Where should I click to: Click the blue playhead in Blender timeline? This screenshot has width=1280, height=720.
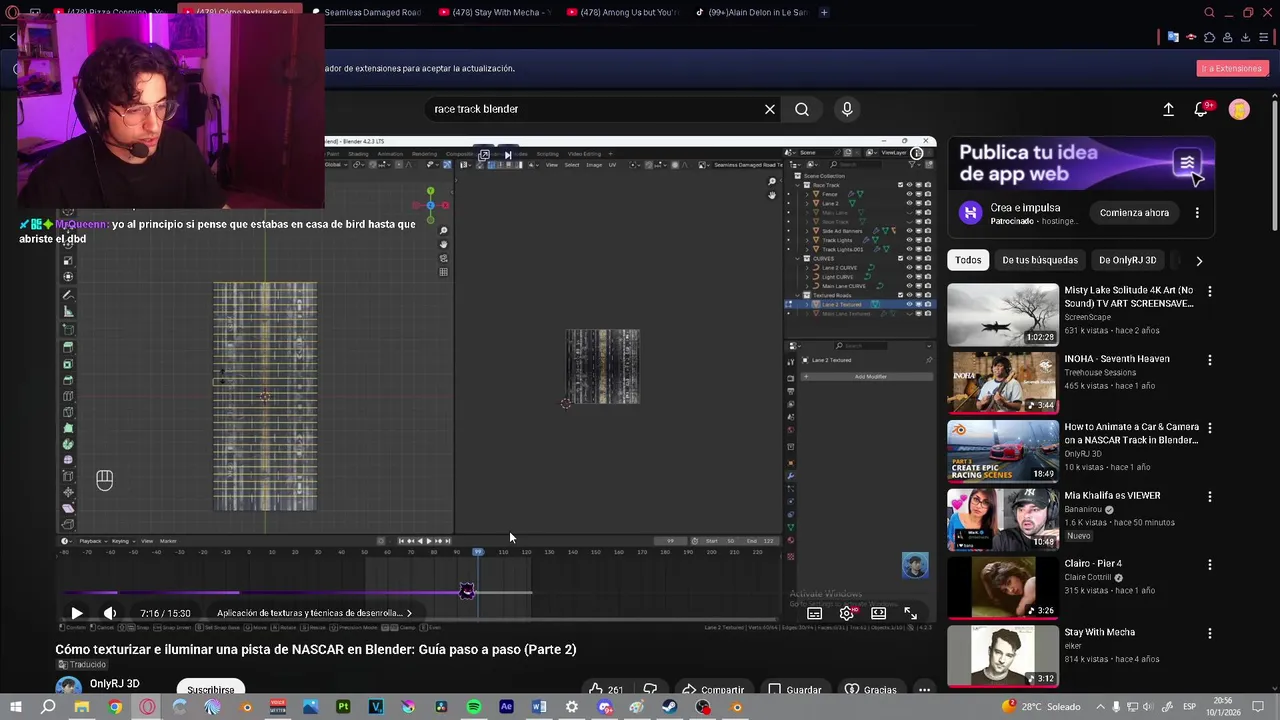478,552
